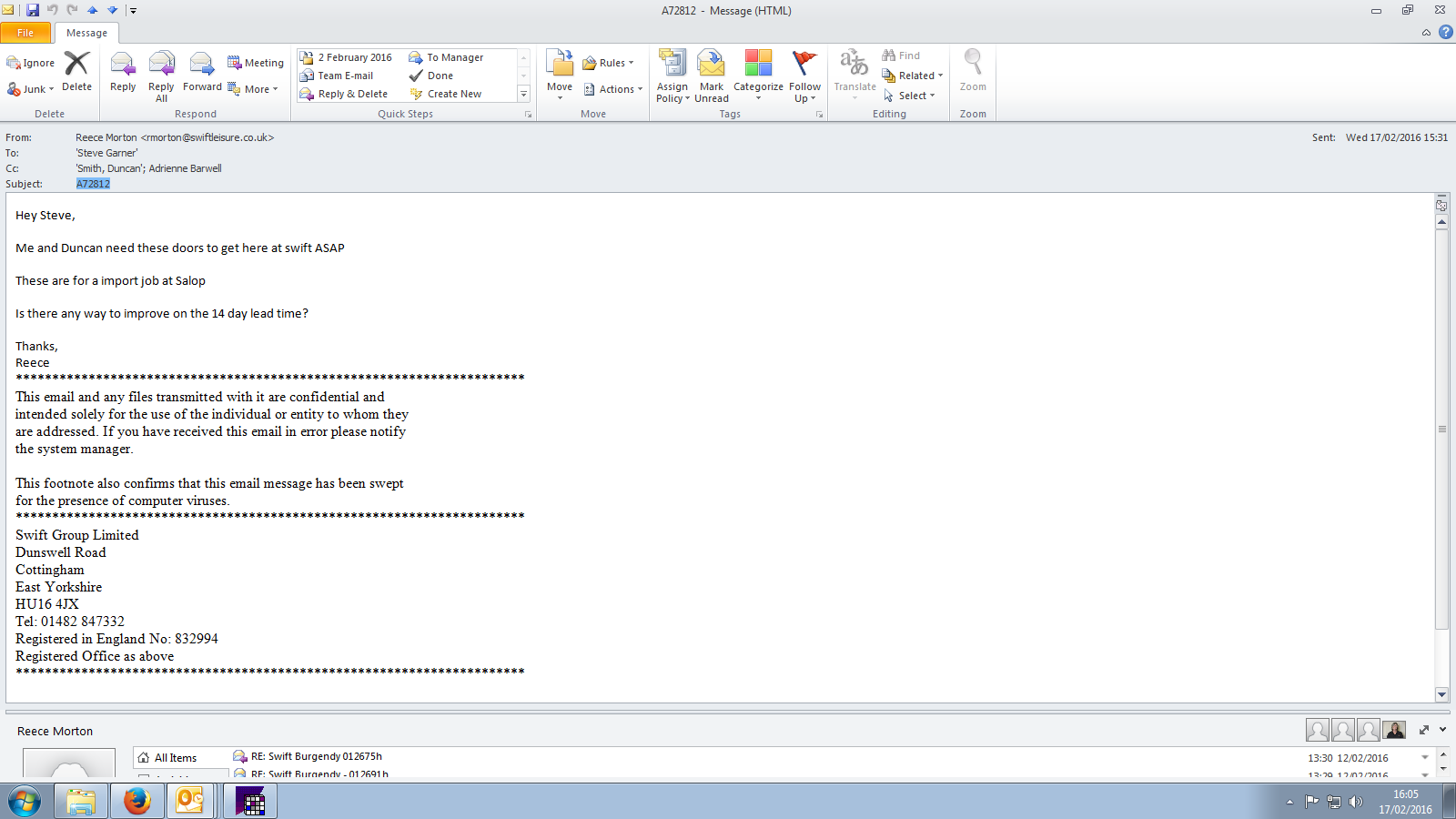Open the Action Center flag icon
Screen dimensions: 1456x819
coord(1311,802)
